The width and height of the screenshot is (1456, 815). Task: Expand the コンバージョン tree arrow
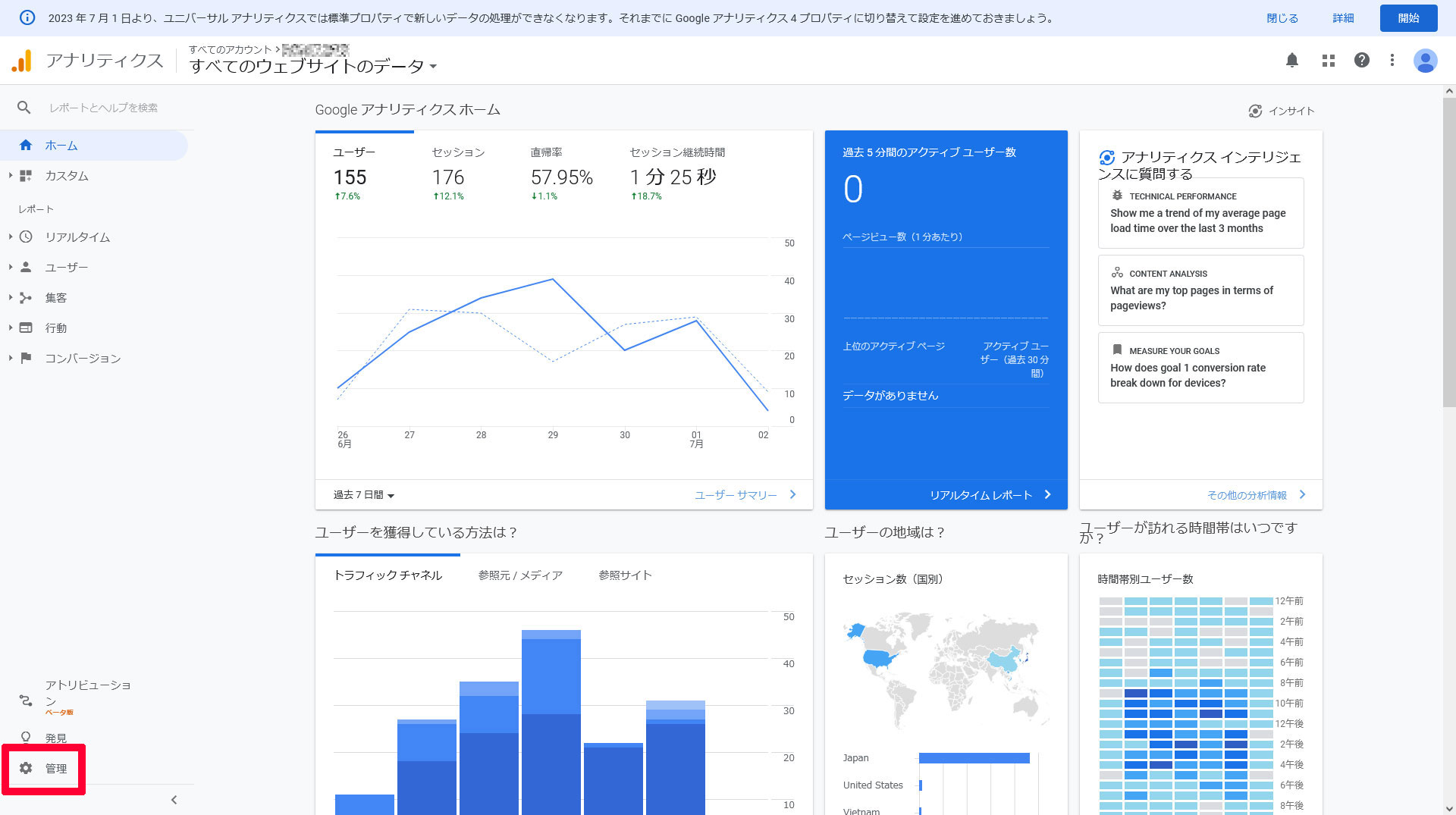(11, 358)
